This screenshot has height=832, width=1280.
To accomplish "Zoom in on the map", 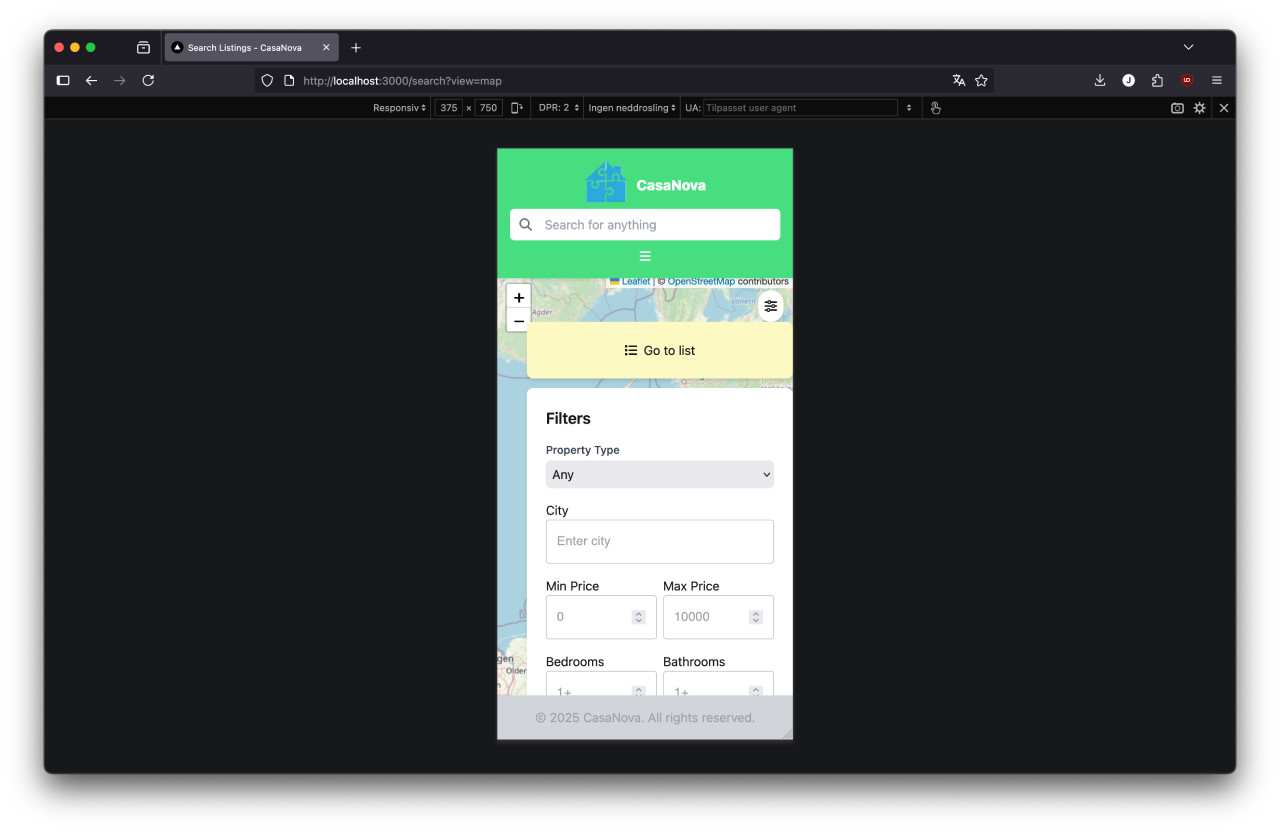I will [x=518, y=298].
